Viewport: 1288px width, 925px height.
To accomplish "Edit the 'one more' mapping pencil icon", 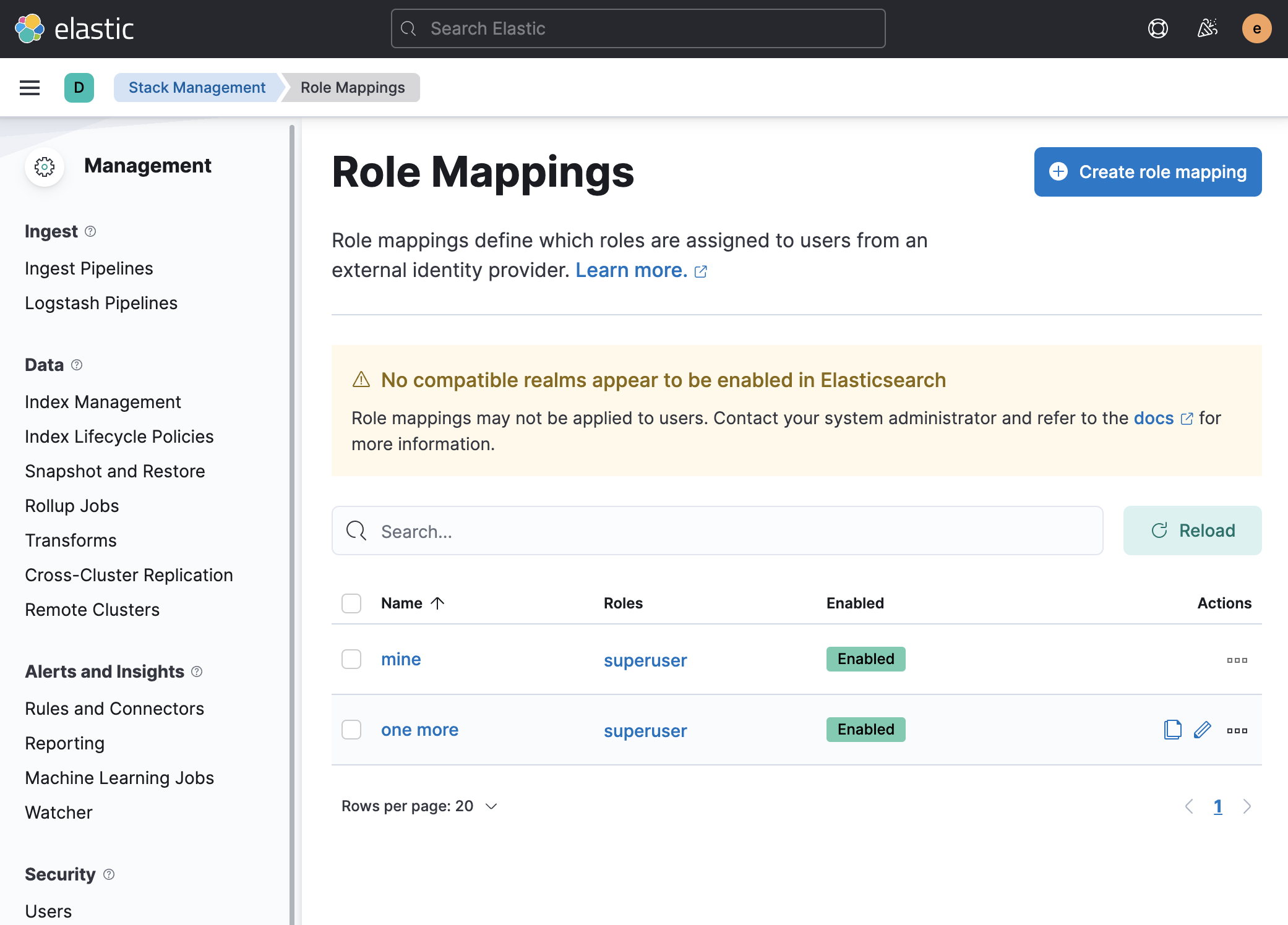I will click(1202, 730).
